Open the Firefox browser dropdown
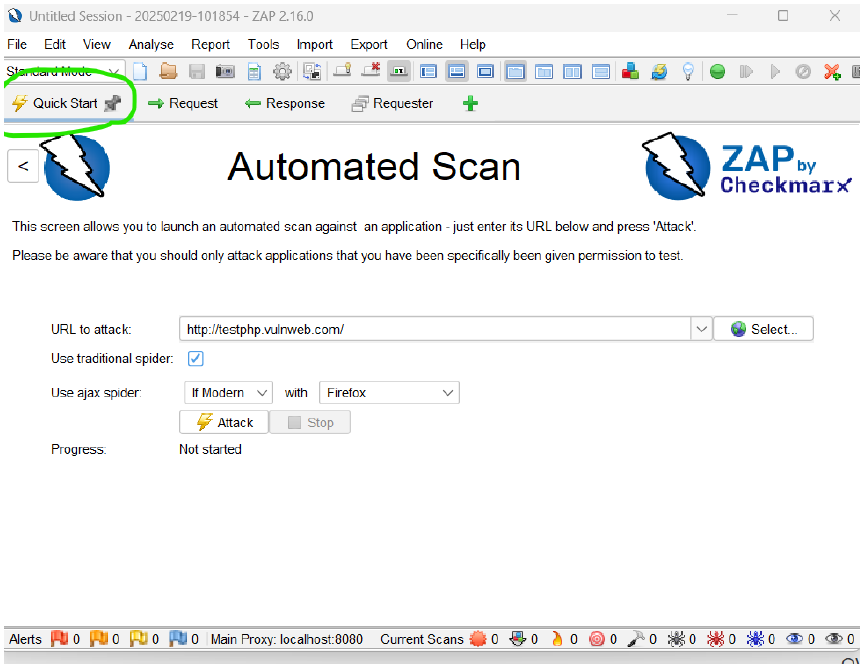The height and width of the screenshot is (668, 864). (389, 392)
